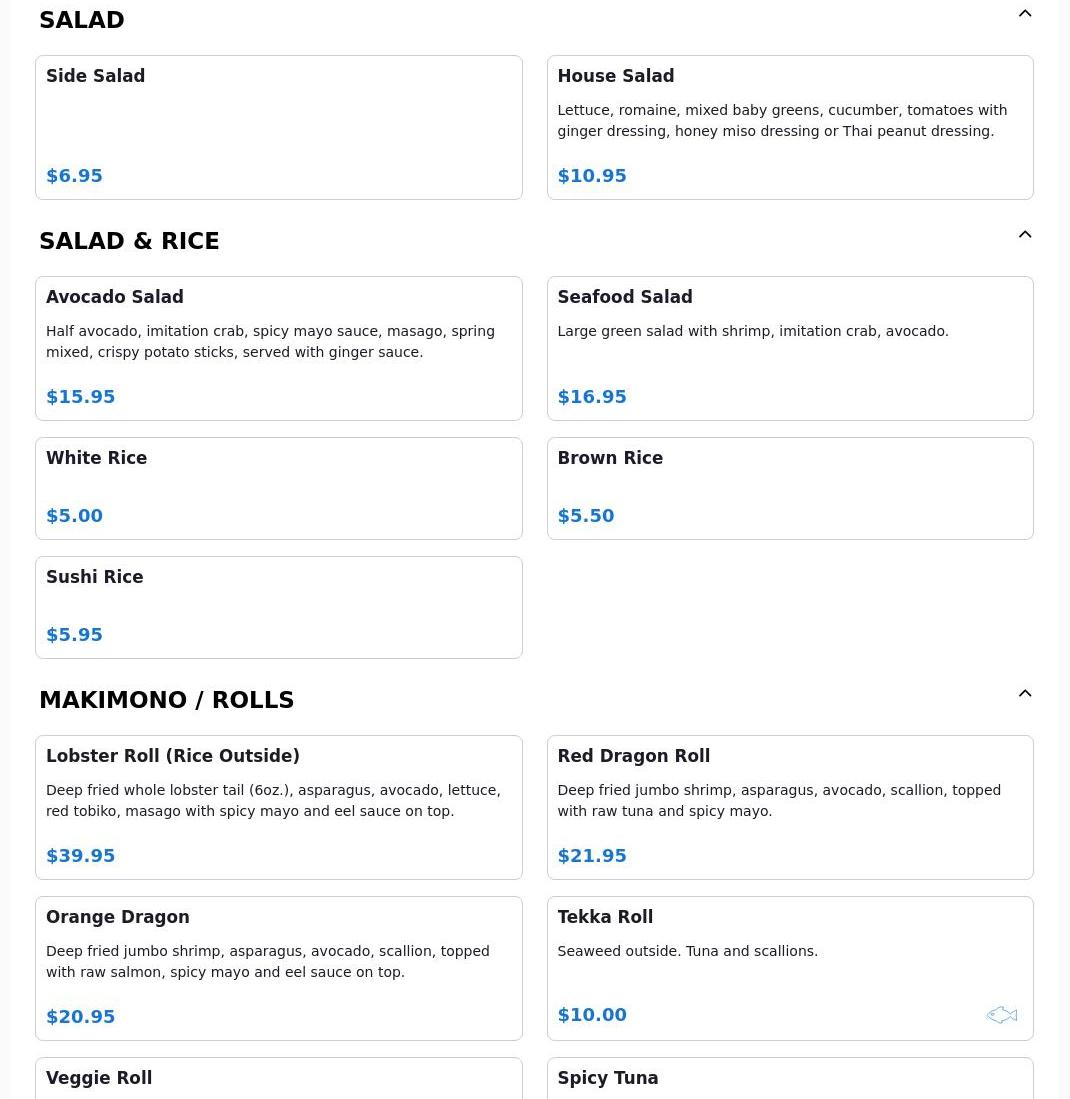Collapse the SALAD & RICE section
Viewport: 1070px width, 1099px height.
1025,235
